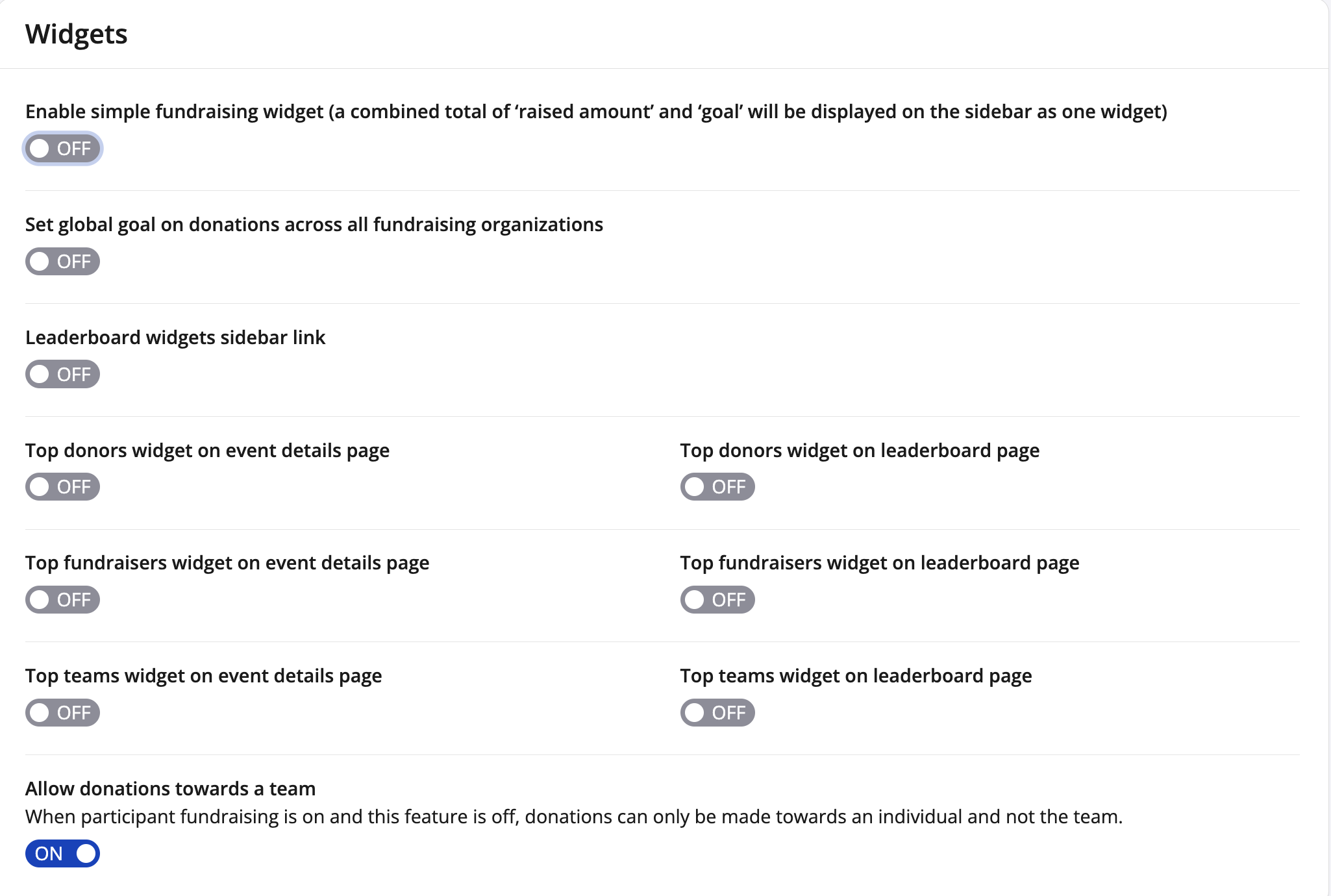Viewport: 1331px width, 896px height.
Task: Toggle top donors widget on leaderboard page
Action: tap(717, 487)
